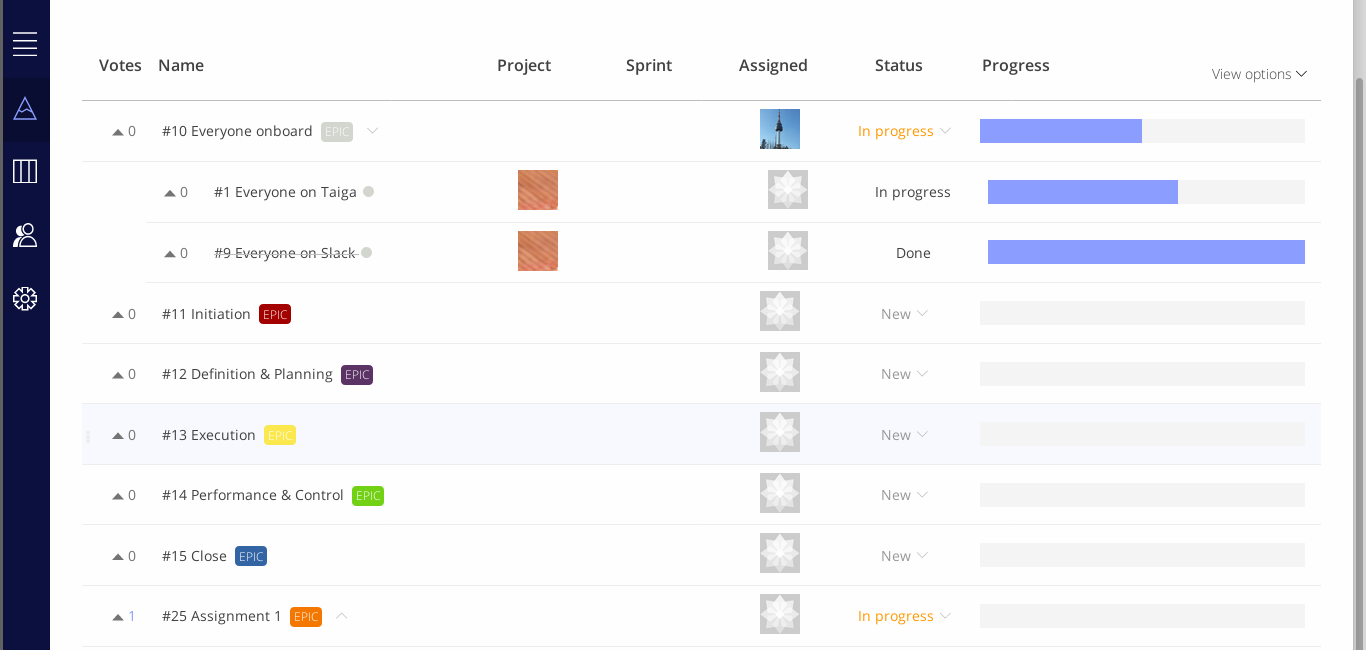Upvote epic #10 Everyone onboard

click(x=118, y=132)
